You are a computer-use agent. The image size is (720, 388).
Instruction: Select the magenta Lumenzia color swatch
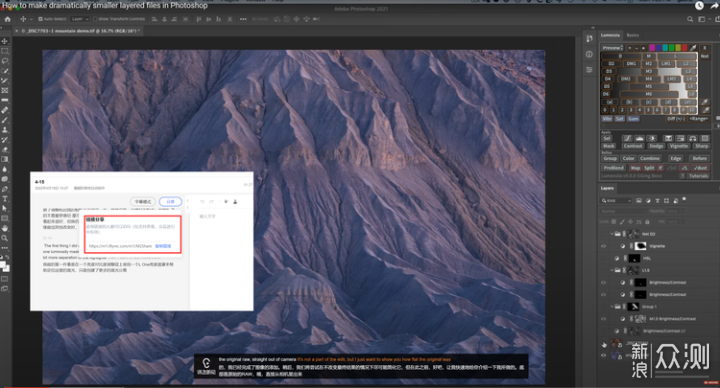point(652,48)
